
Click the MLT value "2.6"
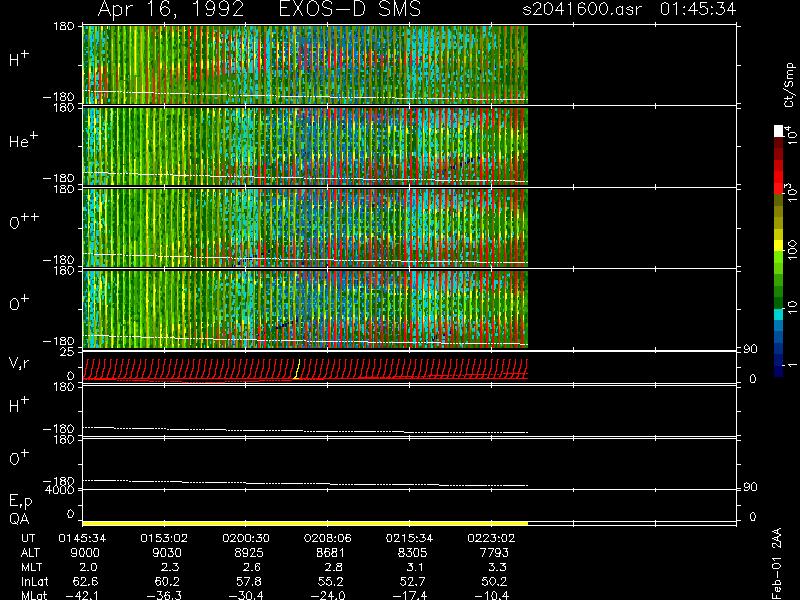pos(252,567)
